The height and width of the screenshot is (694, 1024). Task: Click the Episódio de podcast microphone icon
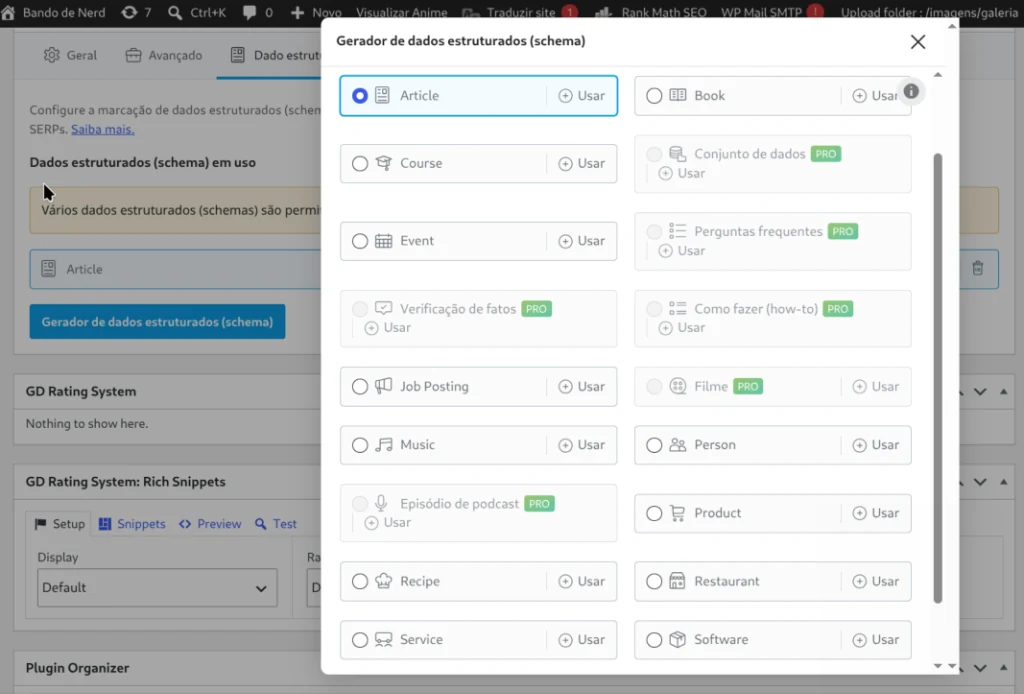click(x=381, y=503)
